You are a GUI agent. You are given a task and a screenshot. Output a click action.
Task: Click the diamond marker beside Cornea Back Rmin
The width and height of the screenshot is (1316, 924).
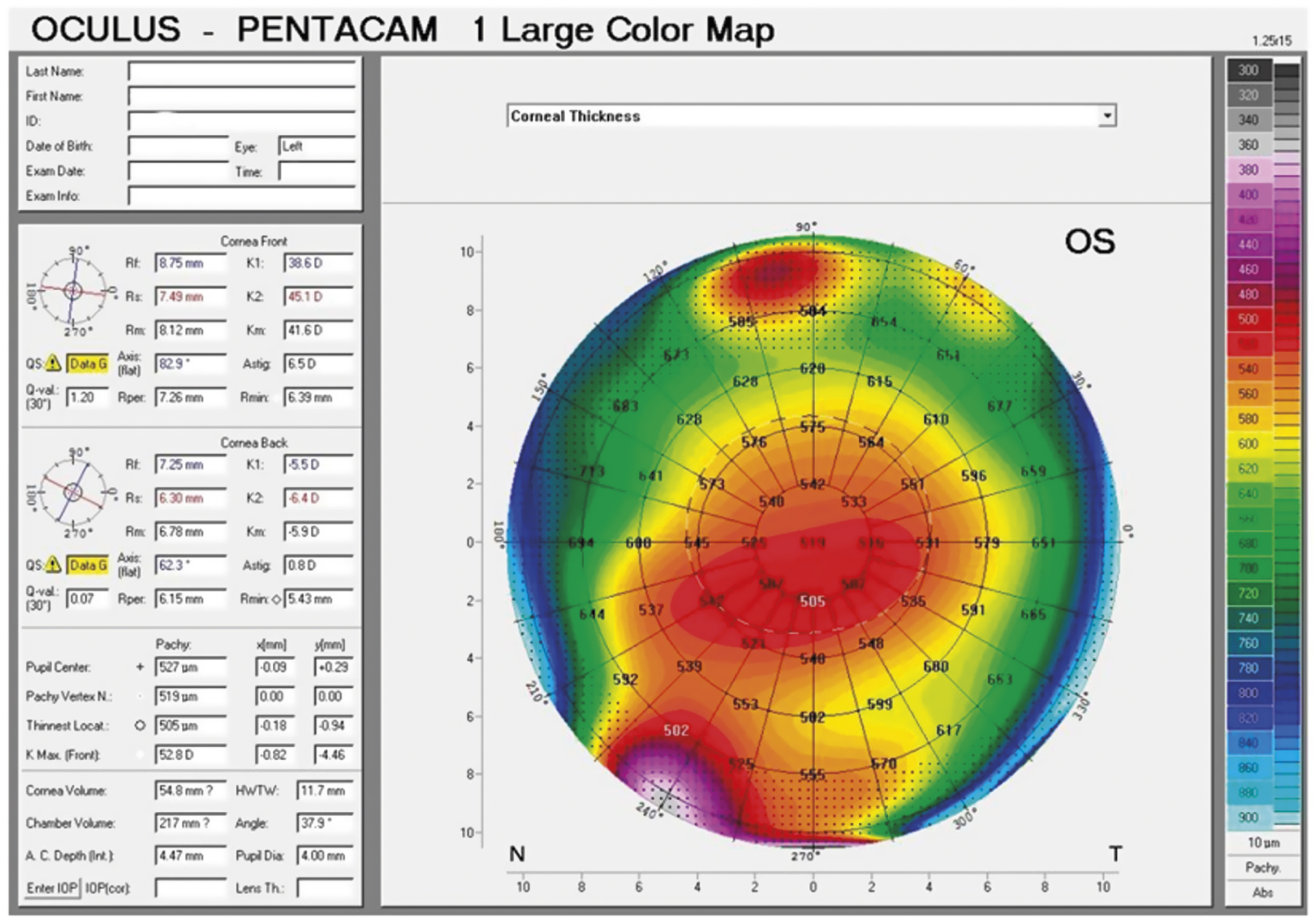[277, 600]
